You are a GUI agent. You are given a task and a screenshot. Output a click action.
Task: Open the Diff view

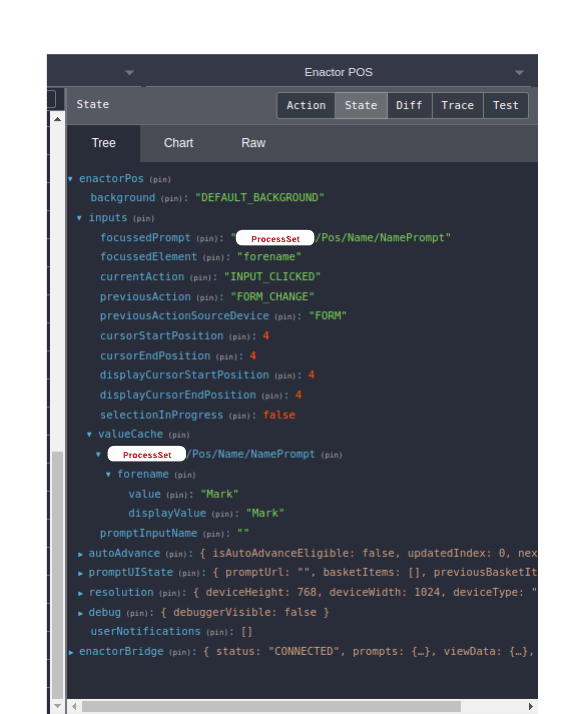click(409, 105)
